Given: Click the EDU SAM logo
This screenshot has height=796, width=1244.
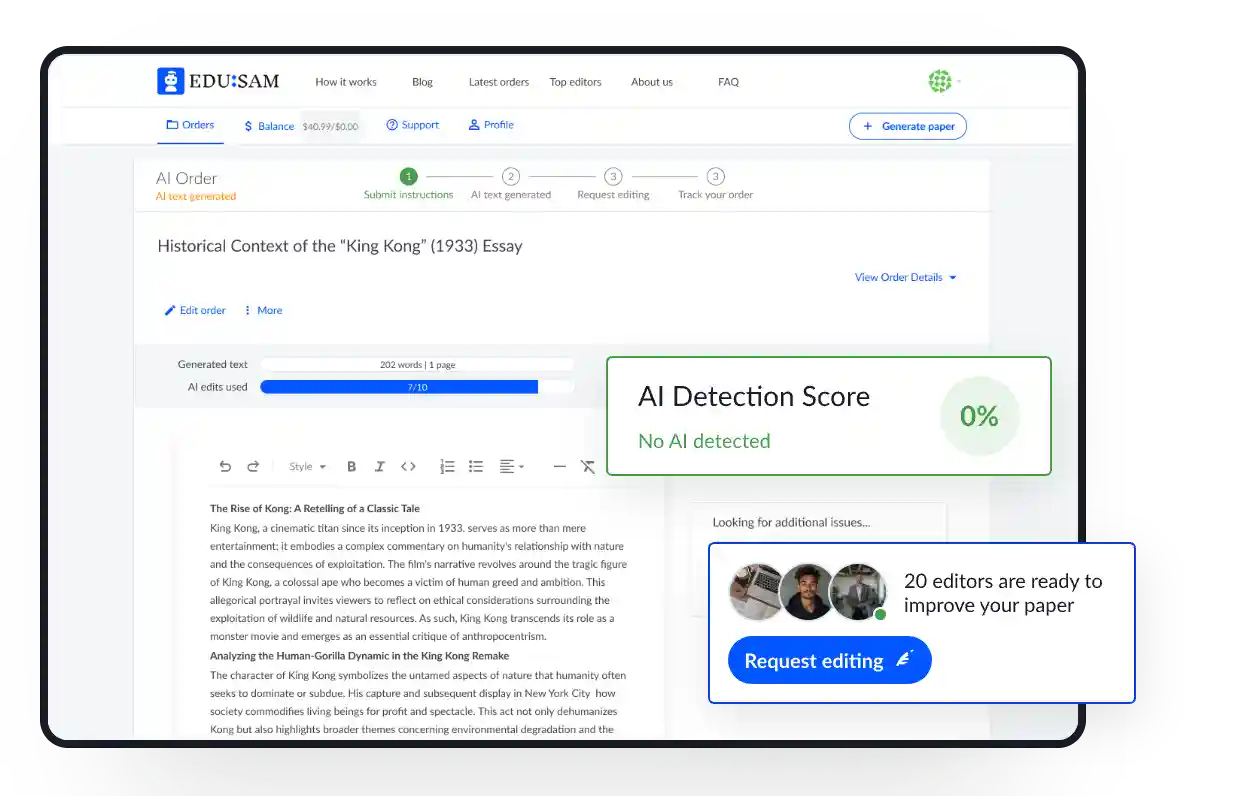Looking at the screenshot, I should (218, 81).
